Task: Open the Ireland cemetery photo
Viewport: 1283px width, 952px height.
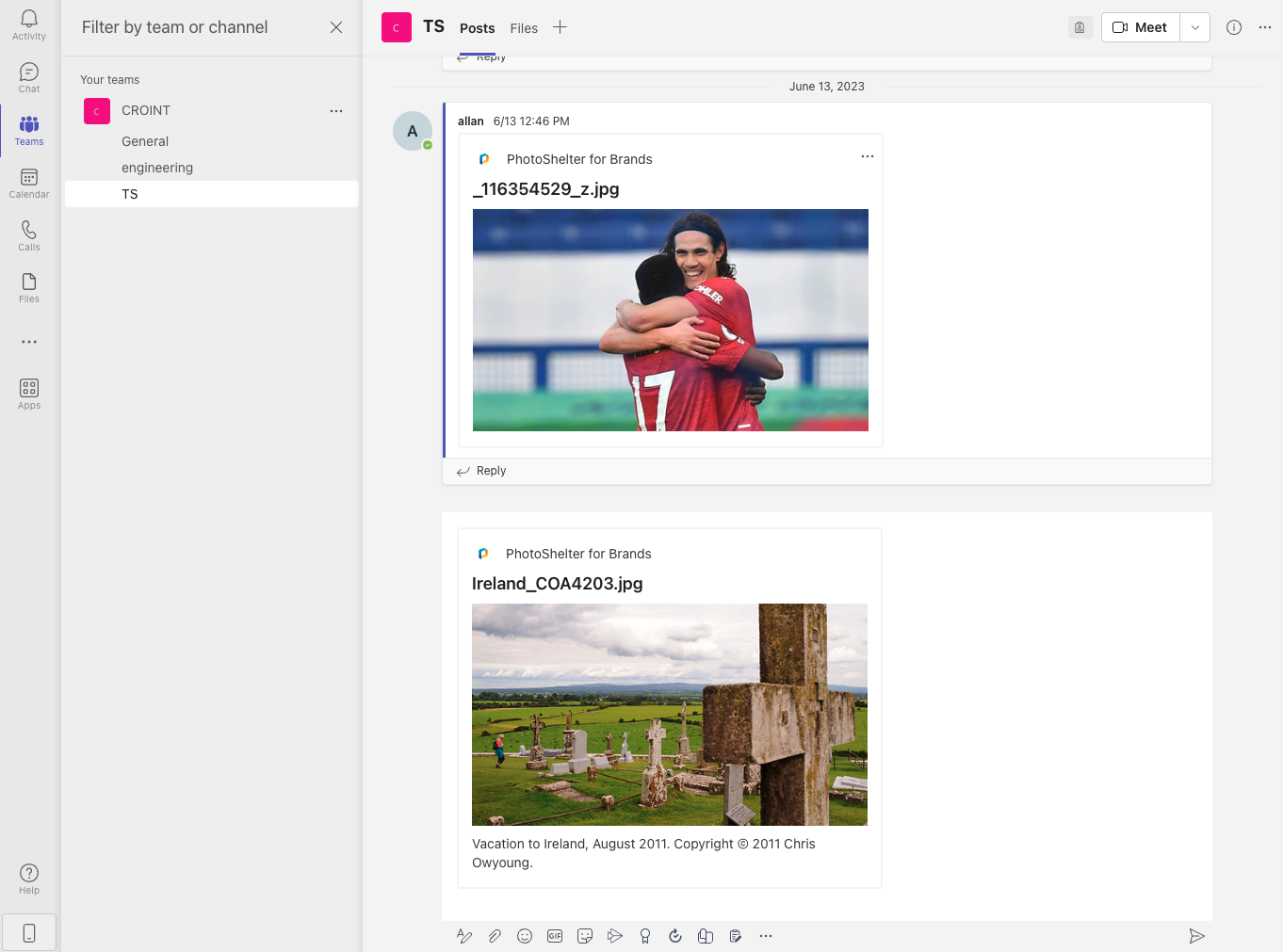Action: click(670, 715)
